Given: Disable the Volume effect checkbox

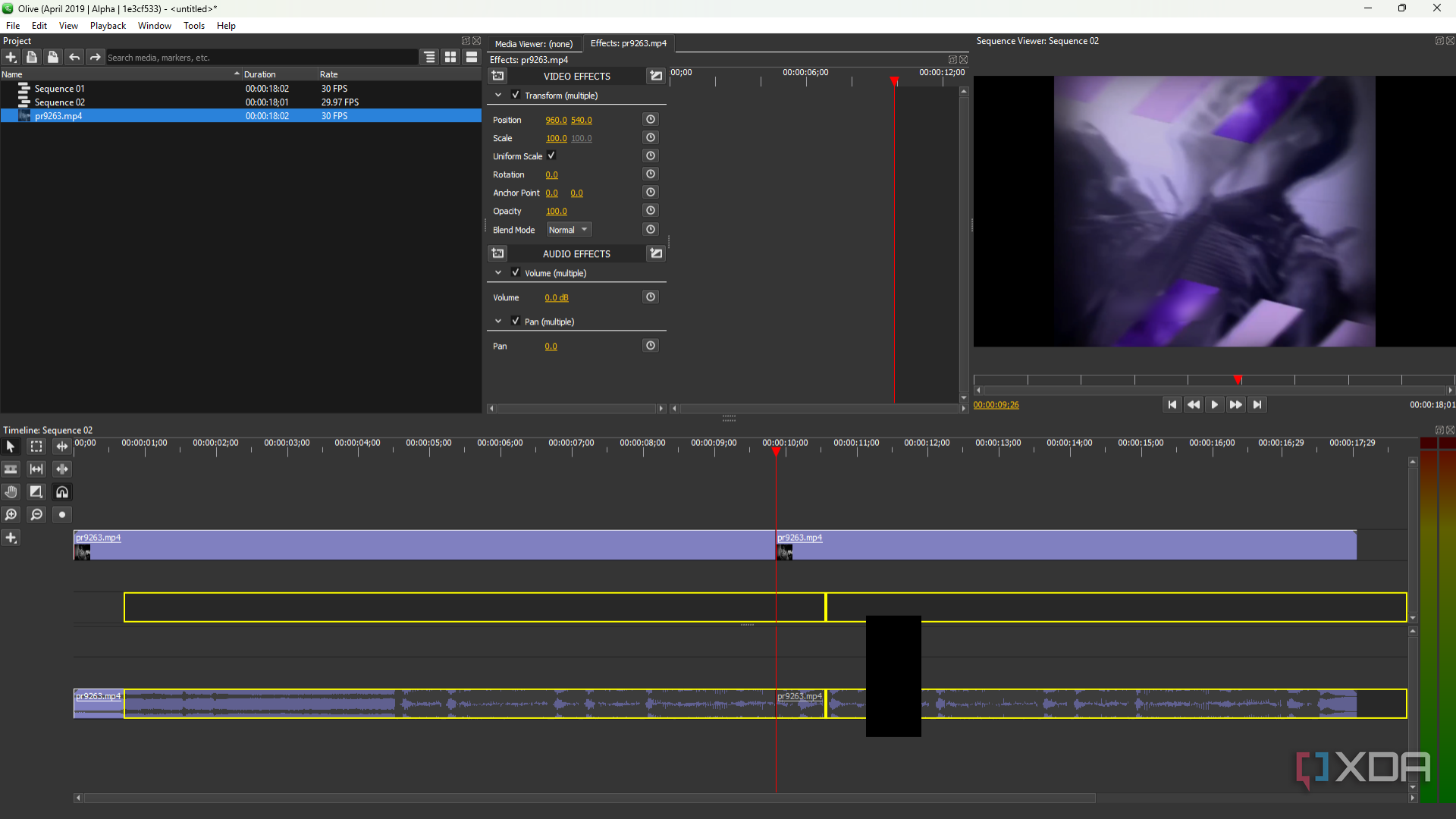Looking at the screenshot, I should tap(516, 272).
